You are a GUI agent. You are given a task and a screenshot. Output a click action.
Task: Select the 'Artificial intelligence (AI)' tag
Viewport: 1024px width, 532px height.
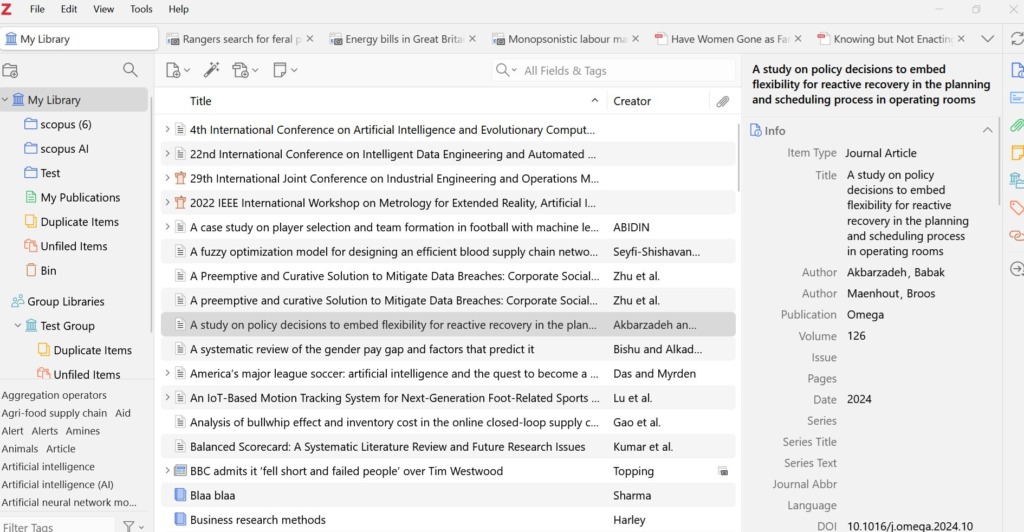[x=57, y=484]
